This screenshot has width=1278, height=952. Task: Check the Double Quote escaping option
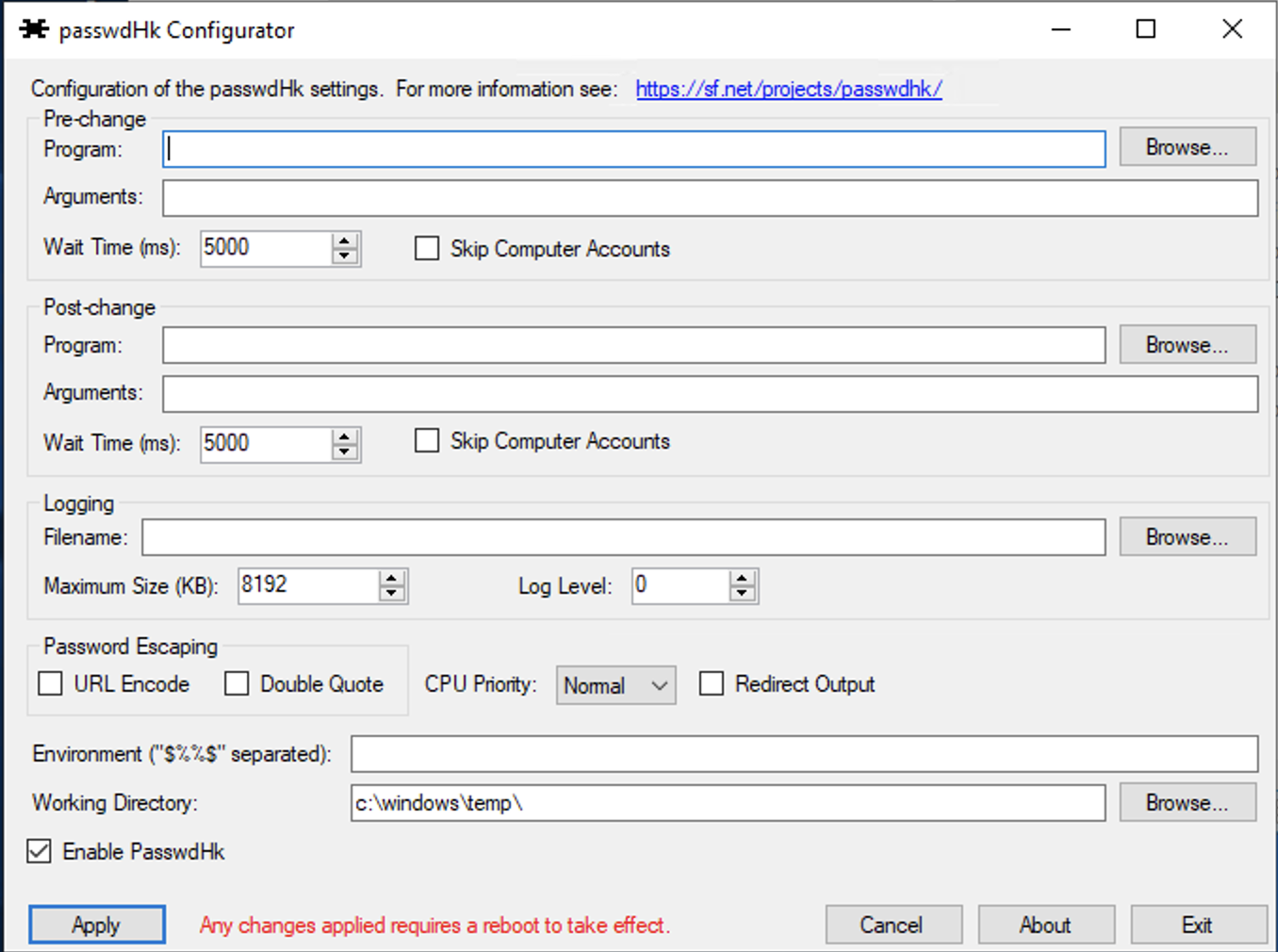coord(237,684)
